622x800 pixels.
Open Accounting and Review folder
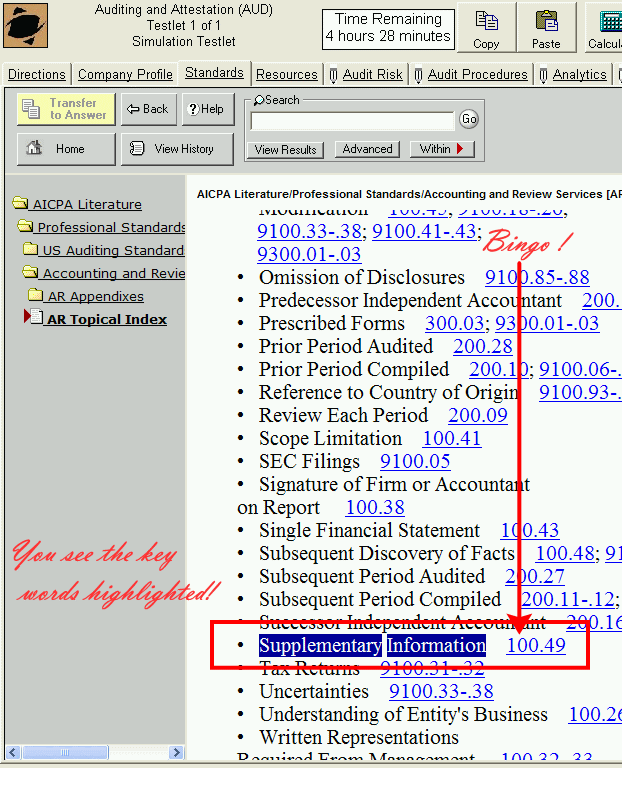click(114, 273)
